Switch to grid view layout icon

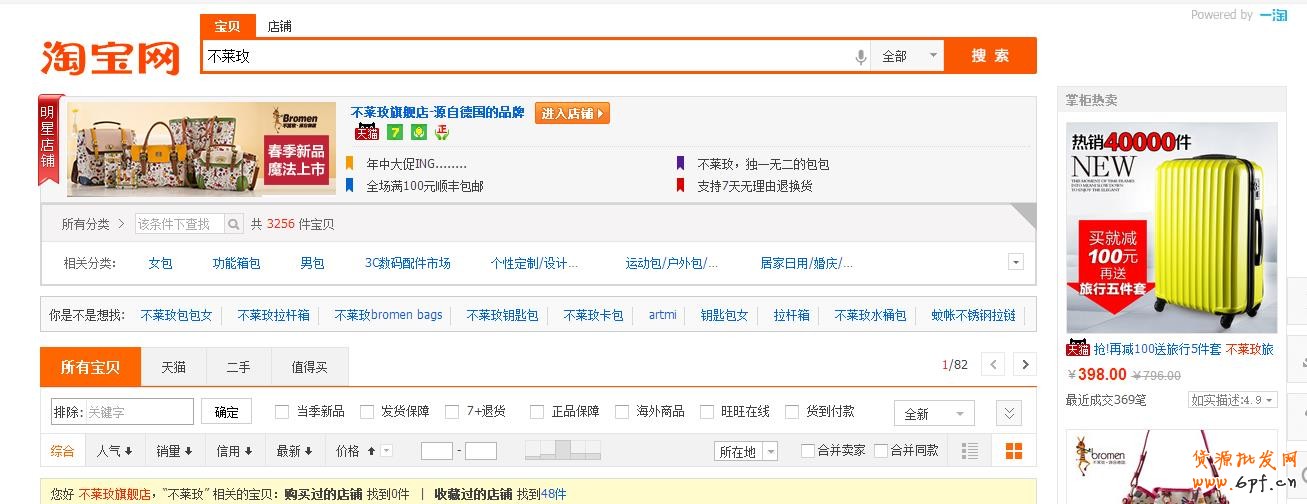(1013, 451)
